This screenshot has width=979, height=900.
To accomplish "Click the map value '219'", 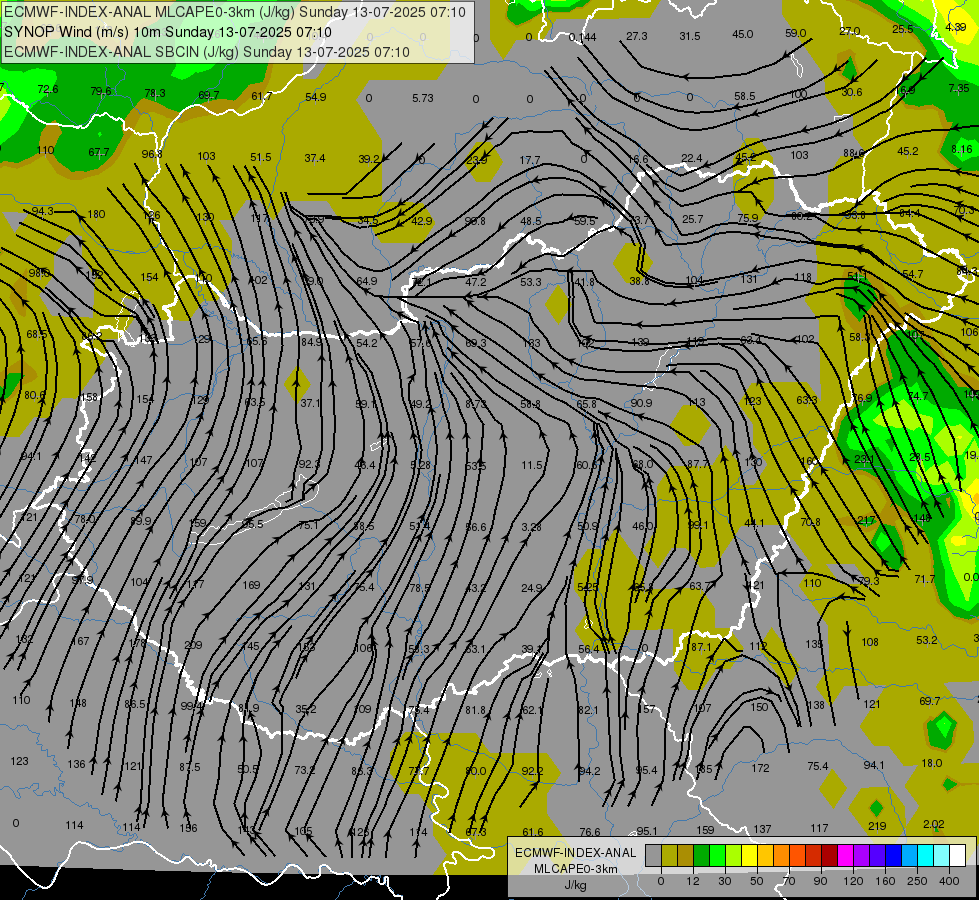I will (x=877, y=826).
